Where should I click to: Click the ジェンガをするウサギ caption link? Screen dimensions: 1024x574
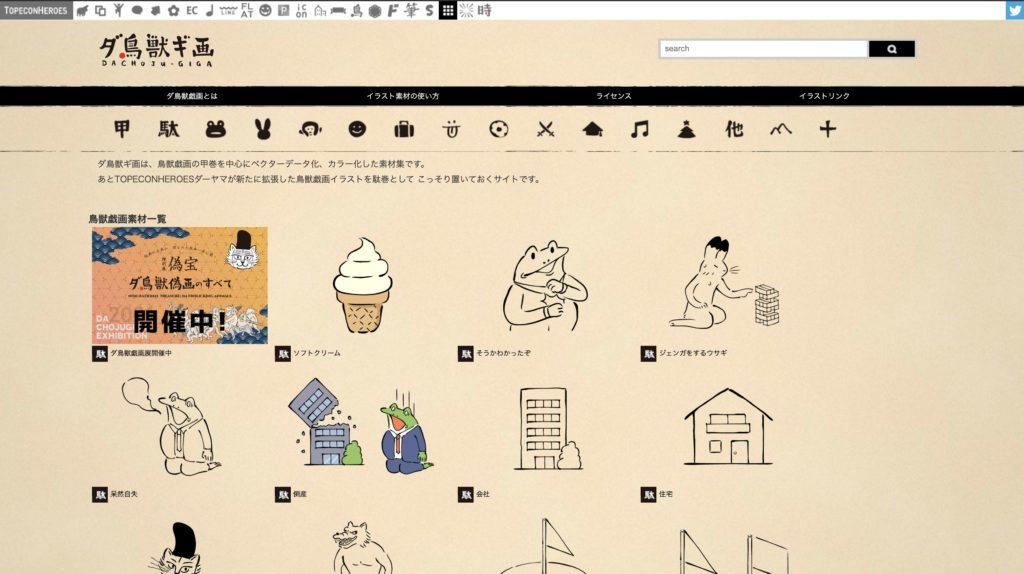point(693,353)
